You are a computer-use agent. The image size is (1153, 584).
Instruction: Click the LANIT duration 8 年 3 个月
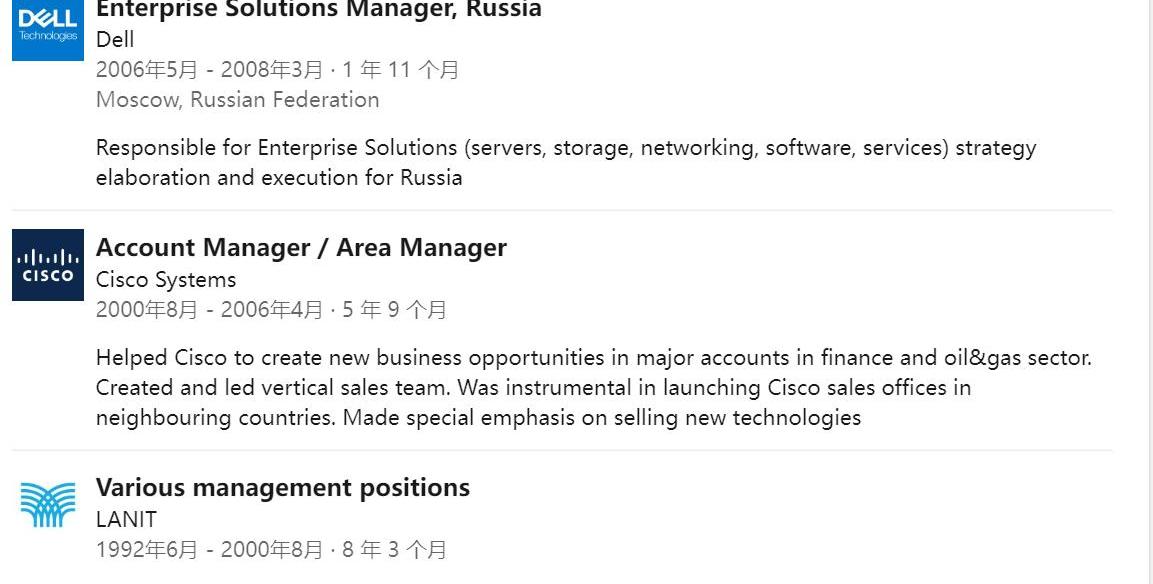tap(394, 550)
